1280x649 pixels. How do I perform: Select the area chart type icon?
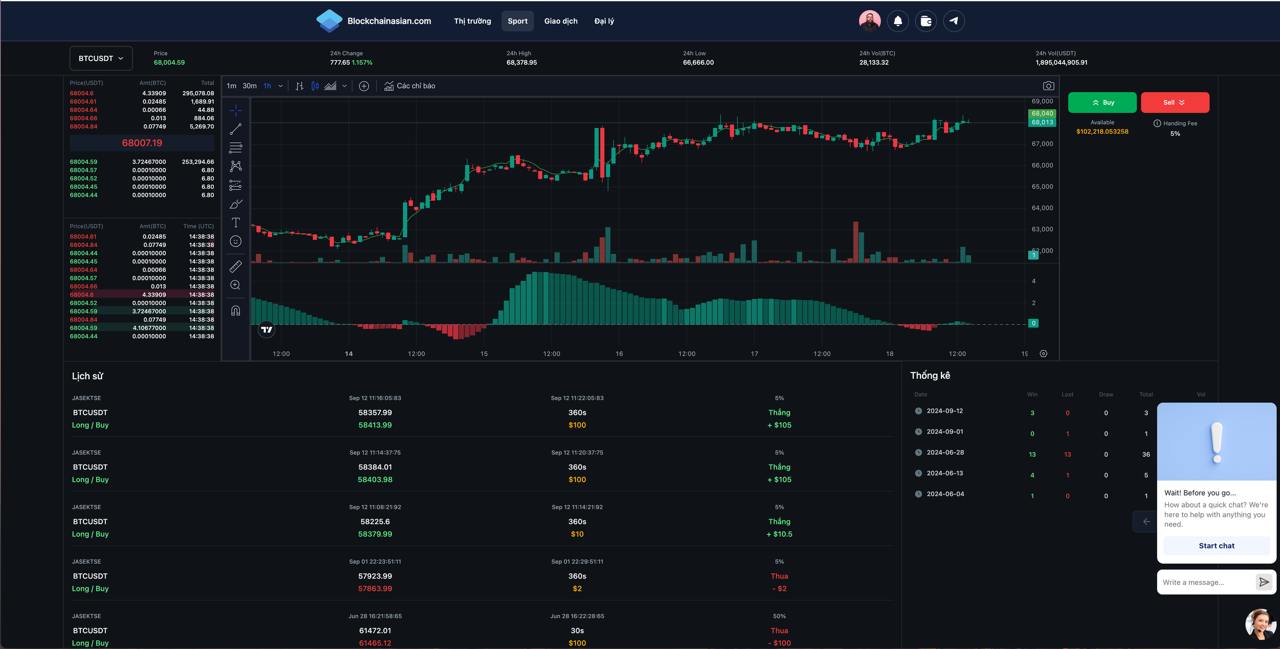(x=330, y=86)
